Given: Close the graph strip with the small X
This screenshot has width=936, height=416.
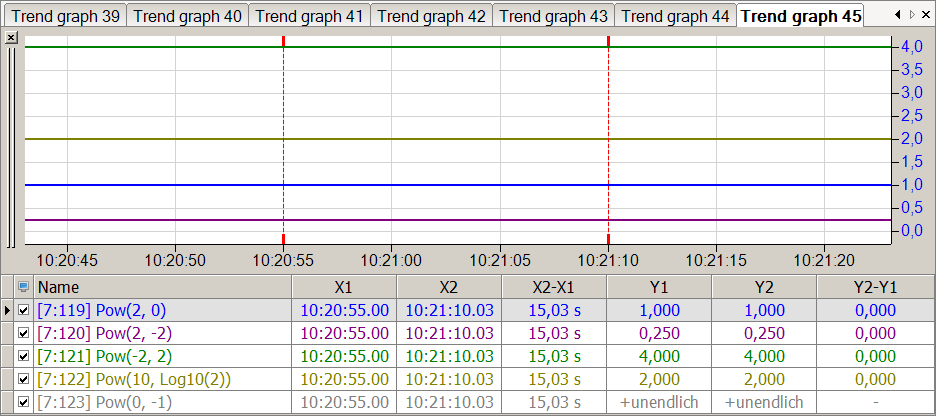Looking at the screenshot, I should tap(10, 38).
